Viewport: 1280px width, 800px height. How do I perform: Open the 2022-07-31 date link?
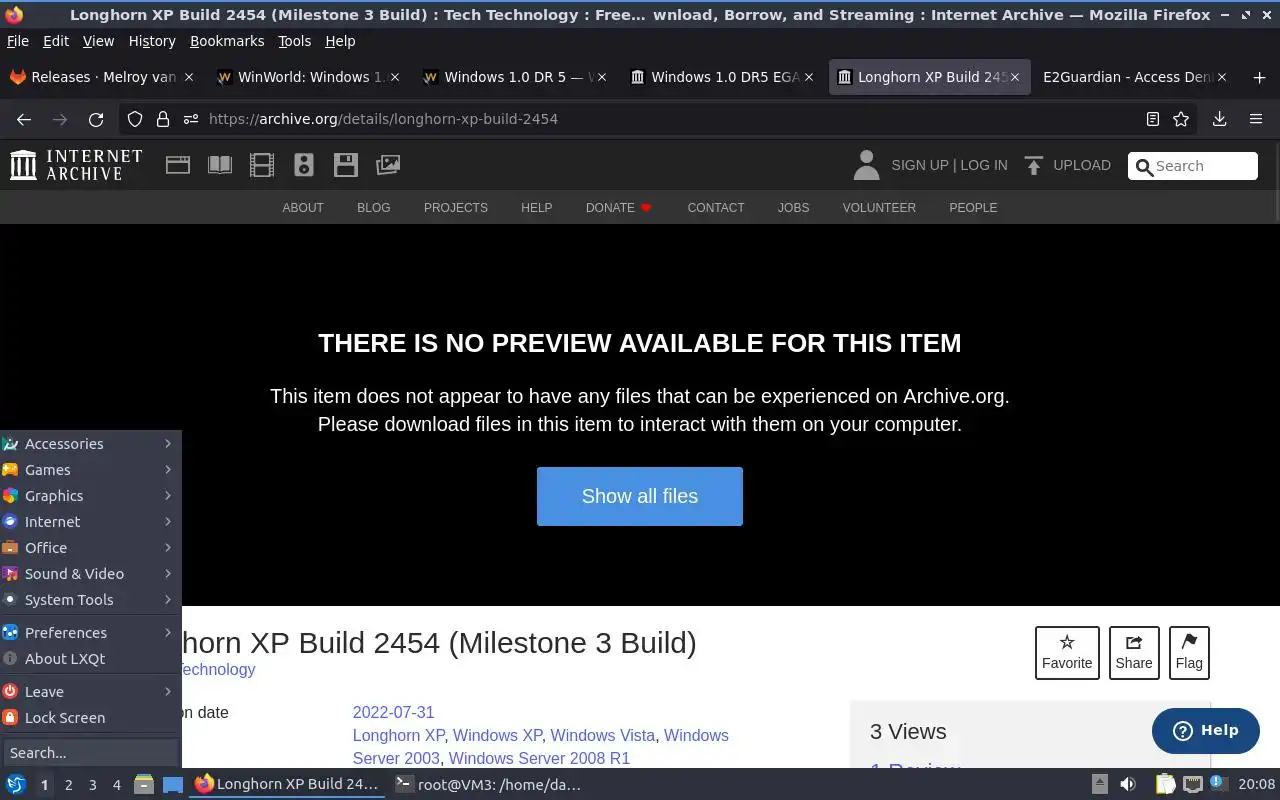[393, 713]
